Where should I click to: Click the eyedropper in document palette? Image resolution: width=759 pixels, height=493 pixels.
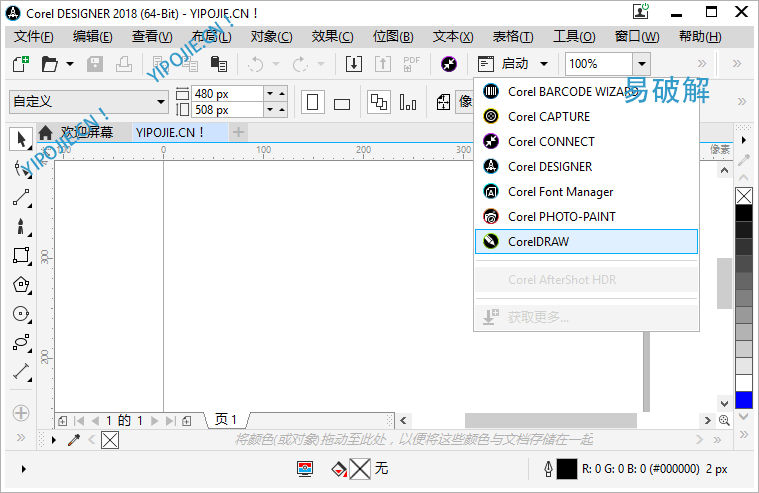point(74,440)
